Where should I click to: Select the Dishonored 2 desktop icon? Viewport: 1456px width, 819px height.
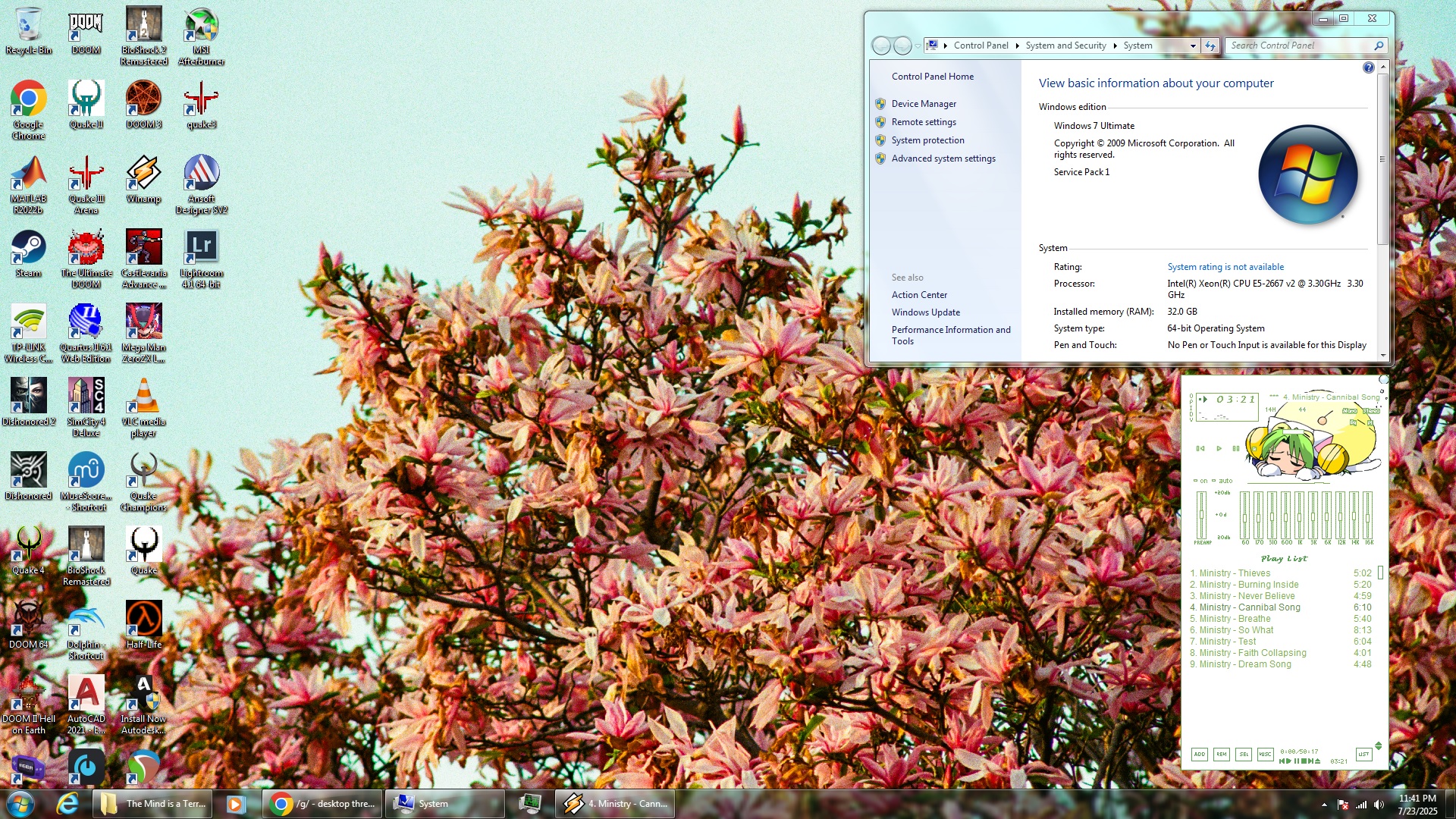pos(29,402)
